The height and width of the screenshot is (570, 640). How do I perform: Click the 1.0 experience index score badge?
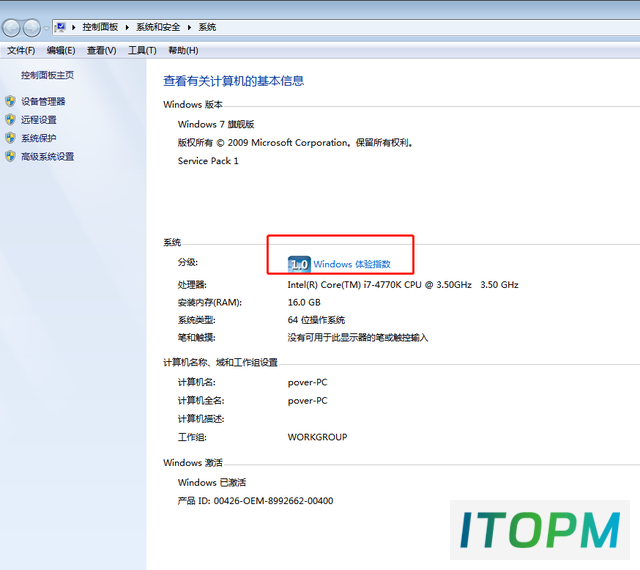[299, 264]
